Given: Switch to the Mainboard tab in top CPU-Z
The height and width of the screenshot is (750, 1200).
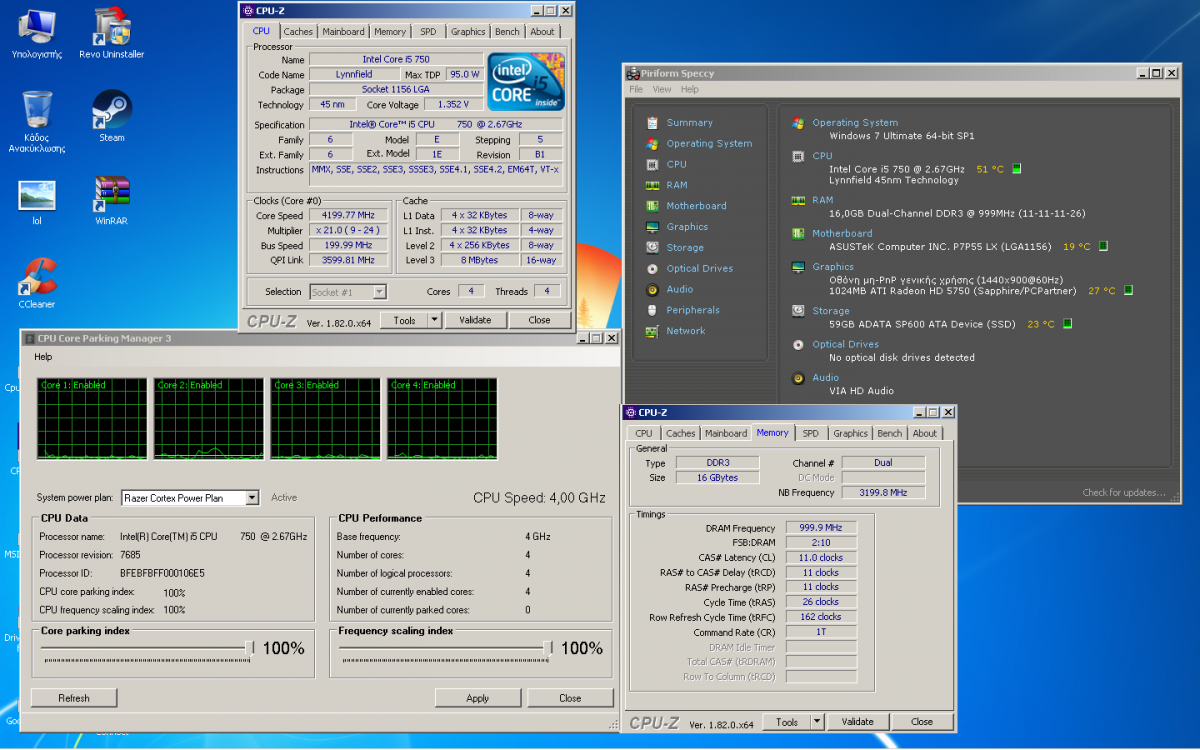Looking at the screenshot, I should click(343, 32).
